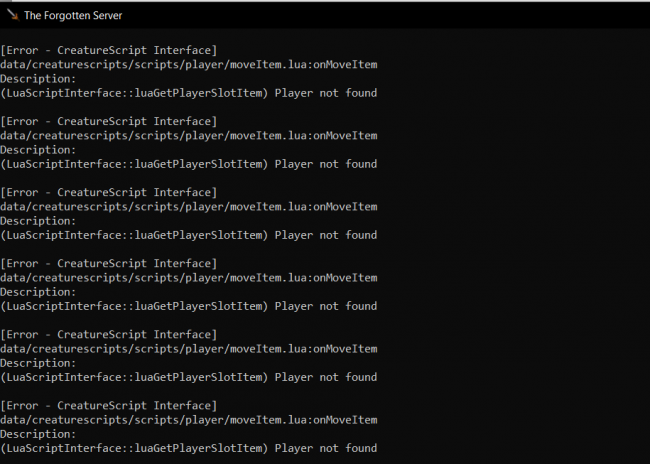Screen dimensions: 650x464
Task: Click the second [Error - CreatureScript Interface] header
Action: (109, 121)
